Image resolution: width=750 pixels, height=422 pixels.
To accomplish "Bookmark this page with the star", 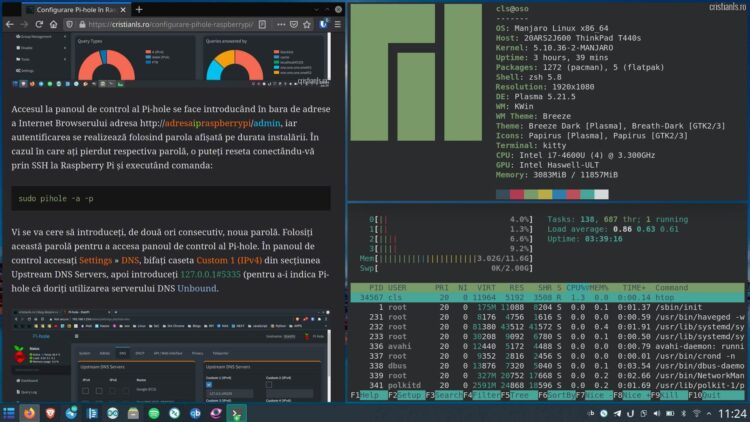I will point(307,24).
